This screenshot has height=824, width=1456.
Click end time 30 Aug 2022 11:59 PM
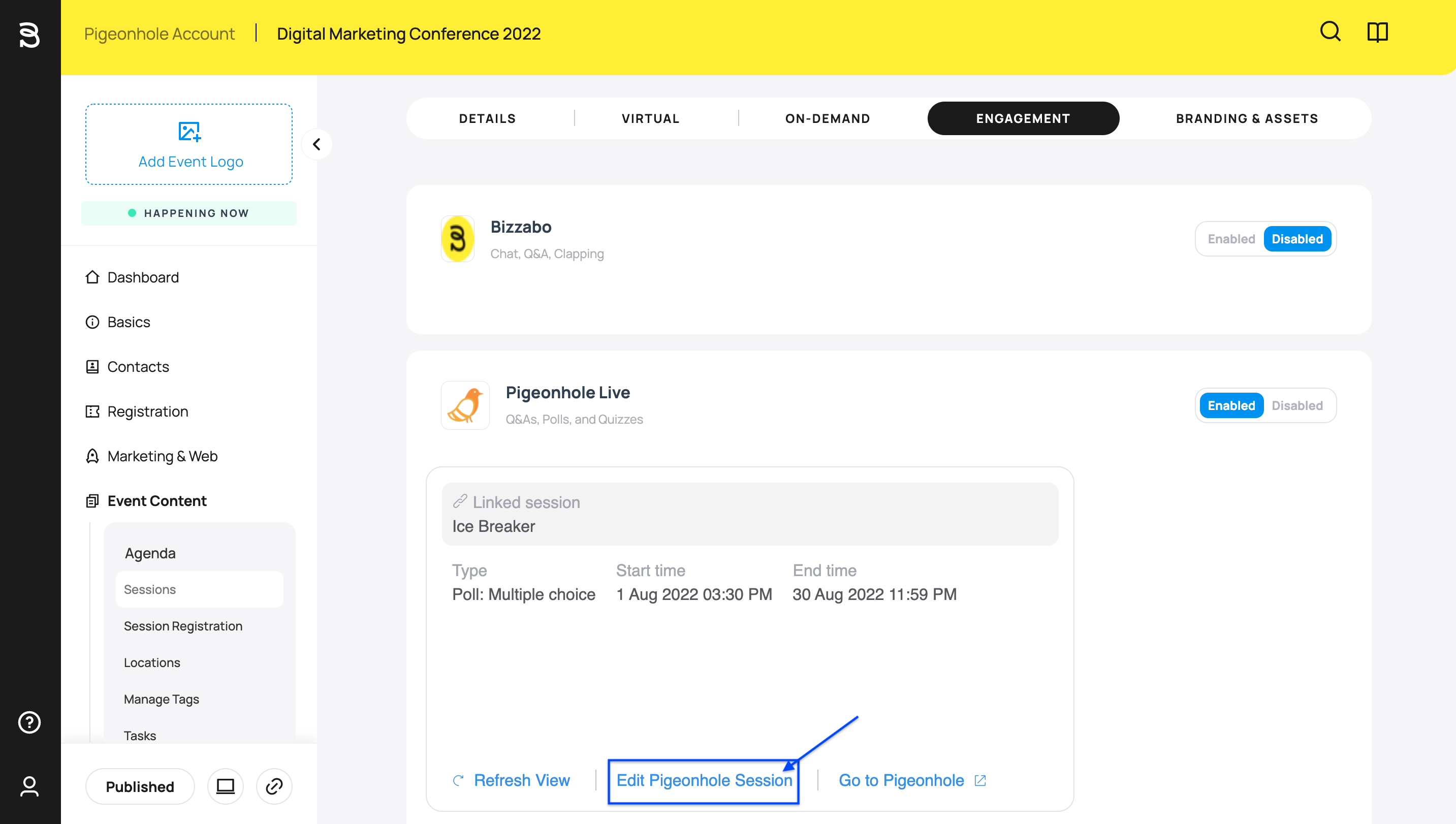(x=874, y=594)
